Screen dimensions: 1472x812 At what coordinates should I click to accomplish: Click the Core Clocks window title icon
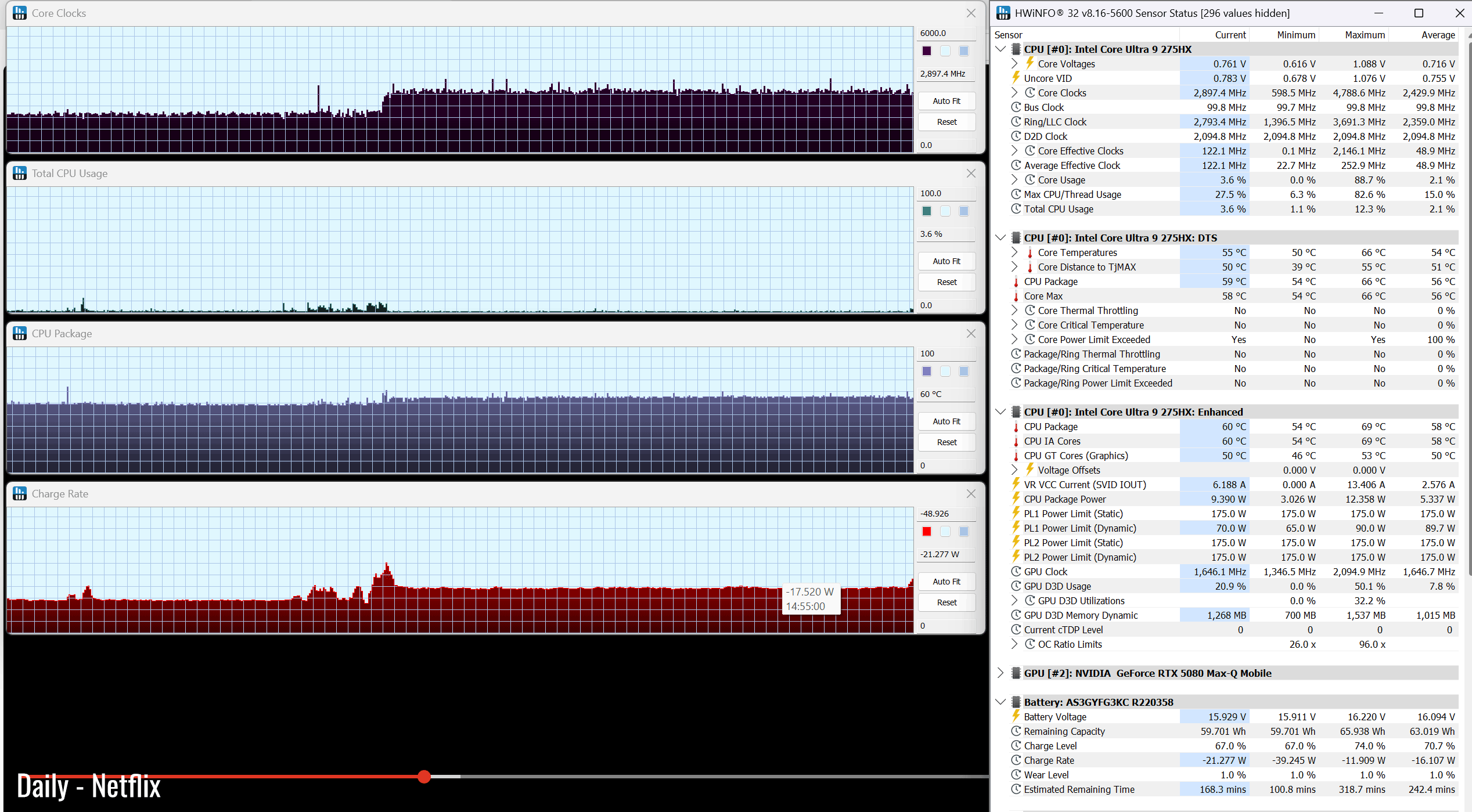pos(20,13)
